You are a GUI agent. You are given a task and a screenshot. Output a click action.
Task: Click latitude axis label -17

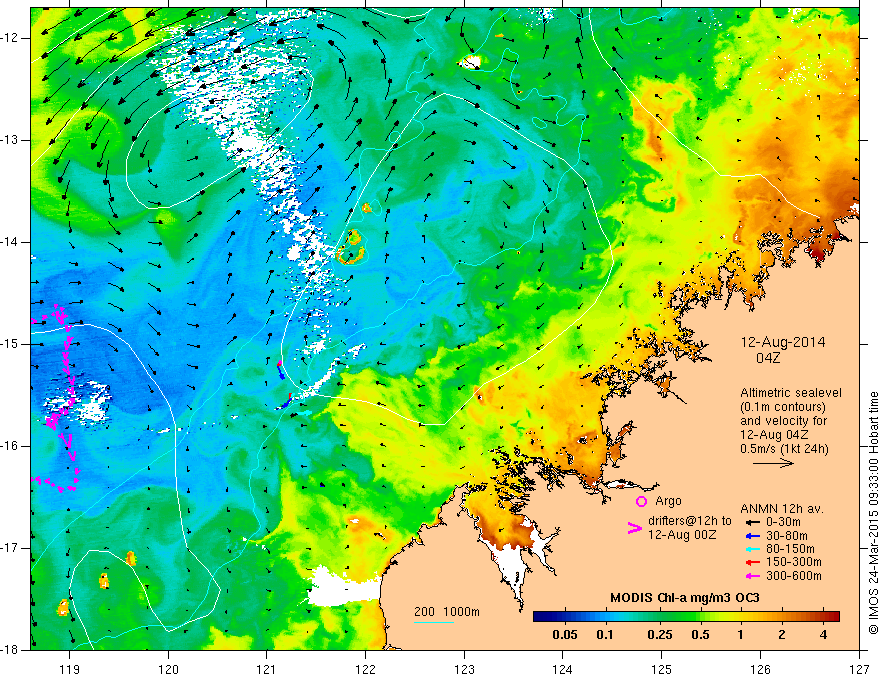pos(10,548)
